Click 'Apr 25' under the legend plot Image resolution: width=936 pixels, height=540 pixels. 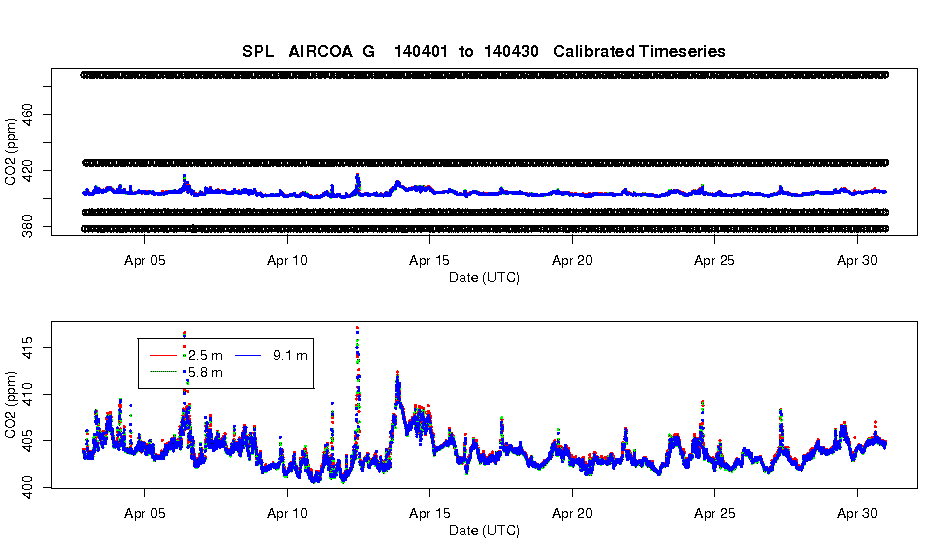click(x=714, y=514)
